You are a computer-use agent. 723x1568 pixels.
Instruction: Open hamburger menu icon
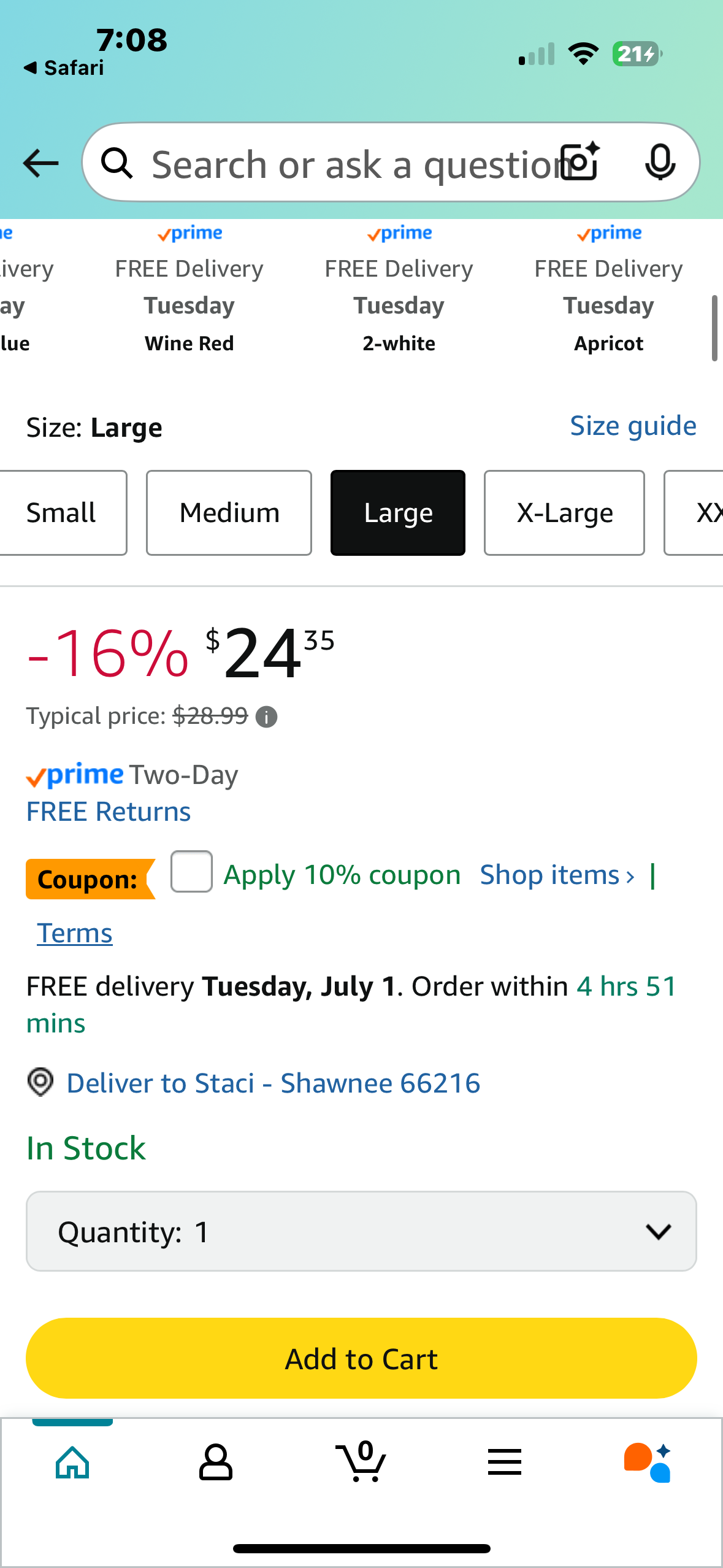click(505, 1462)
